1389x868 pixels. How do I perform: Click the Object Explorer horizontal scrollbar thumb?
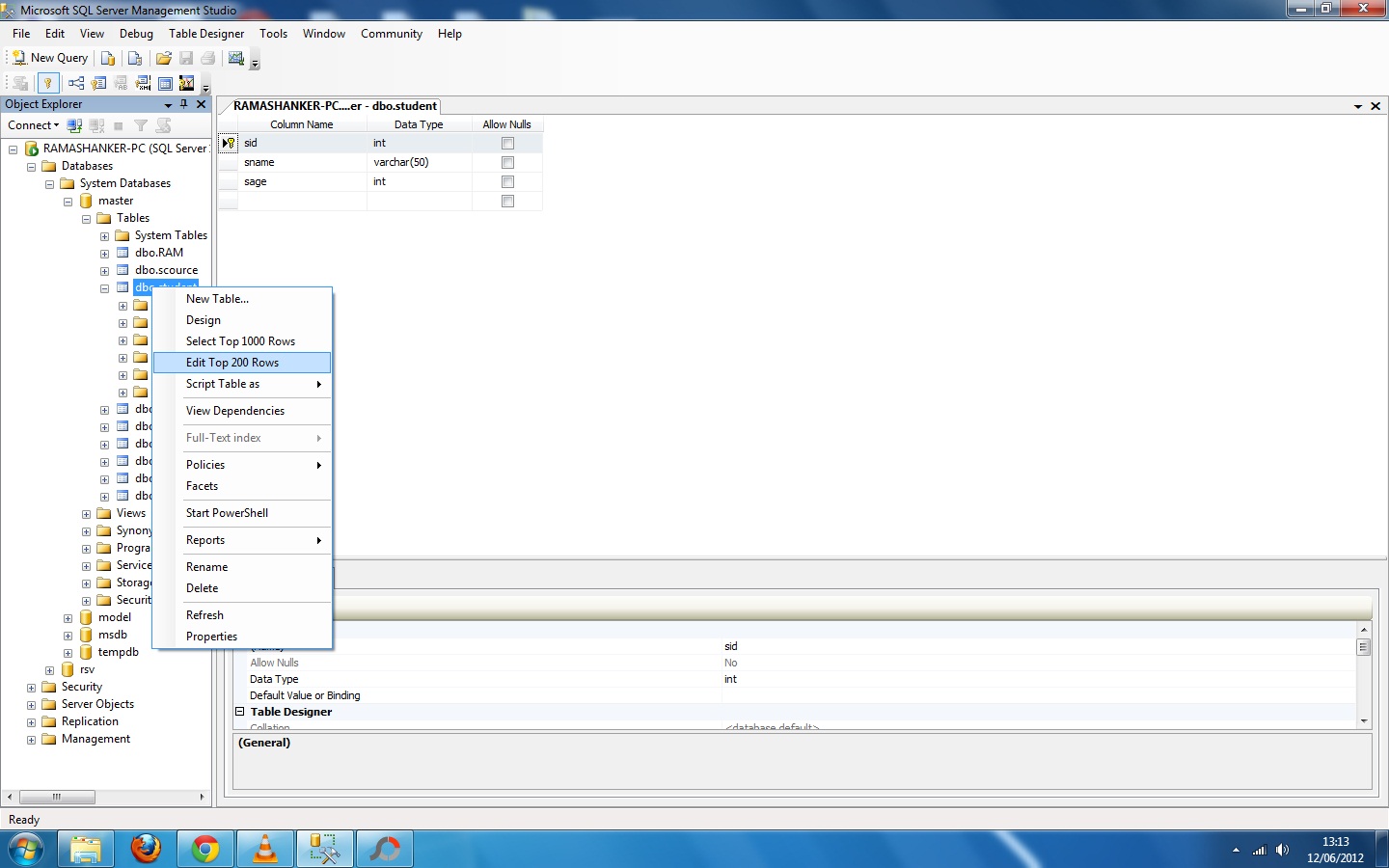(x=57, y=797)
